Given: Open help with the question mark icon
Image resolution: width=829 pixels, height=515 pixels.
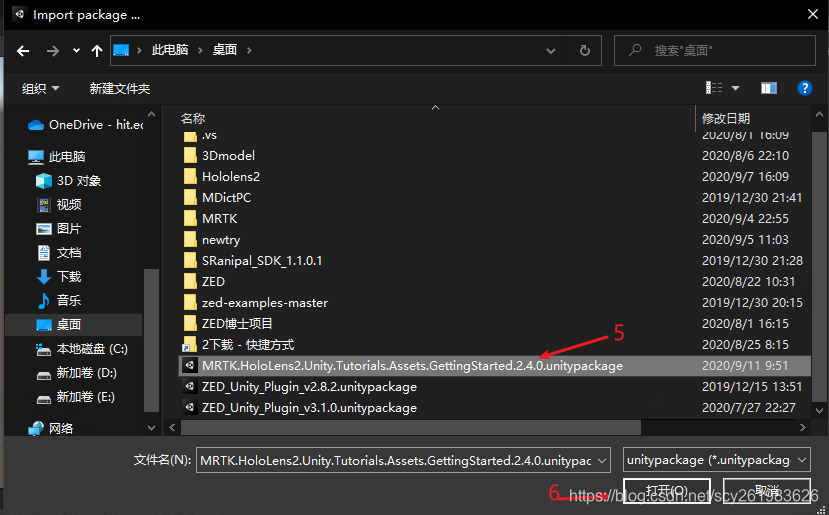Looking at the screenshot, I should tap(804, 88).
